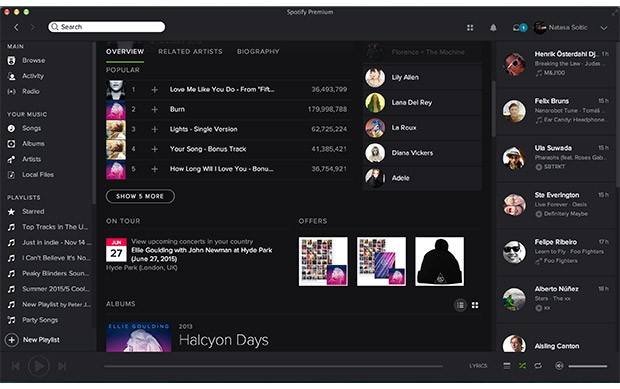The width and height of the screenshot is (620, 389).
Task: Select the track Lights - Single Version
Action: 229,129
